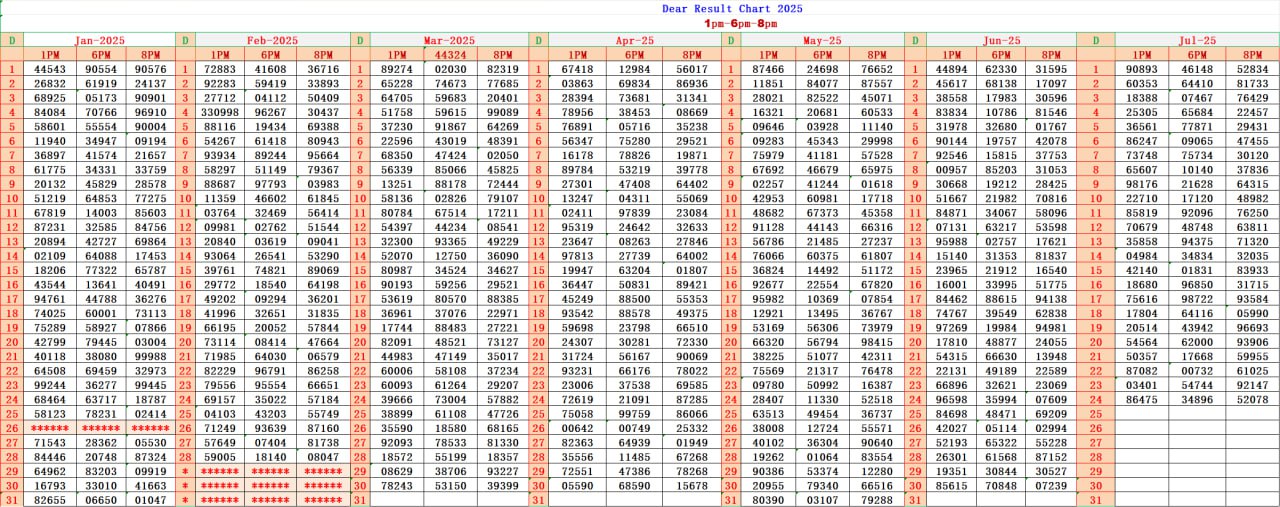This screenshot has width=1280, height=507.
Task: Click the April value 69834
Action: tap(635, 84)
